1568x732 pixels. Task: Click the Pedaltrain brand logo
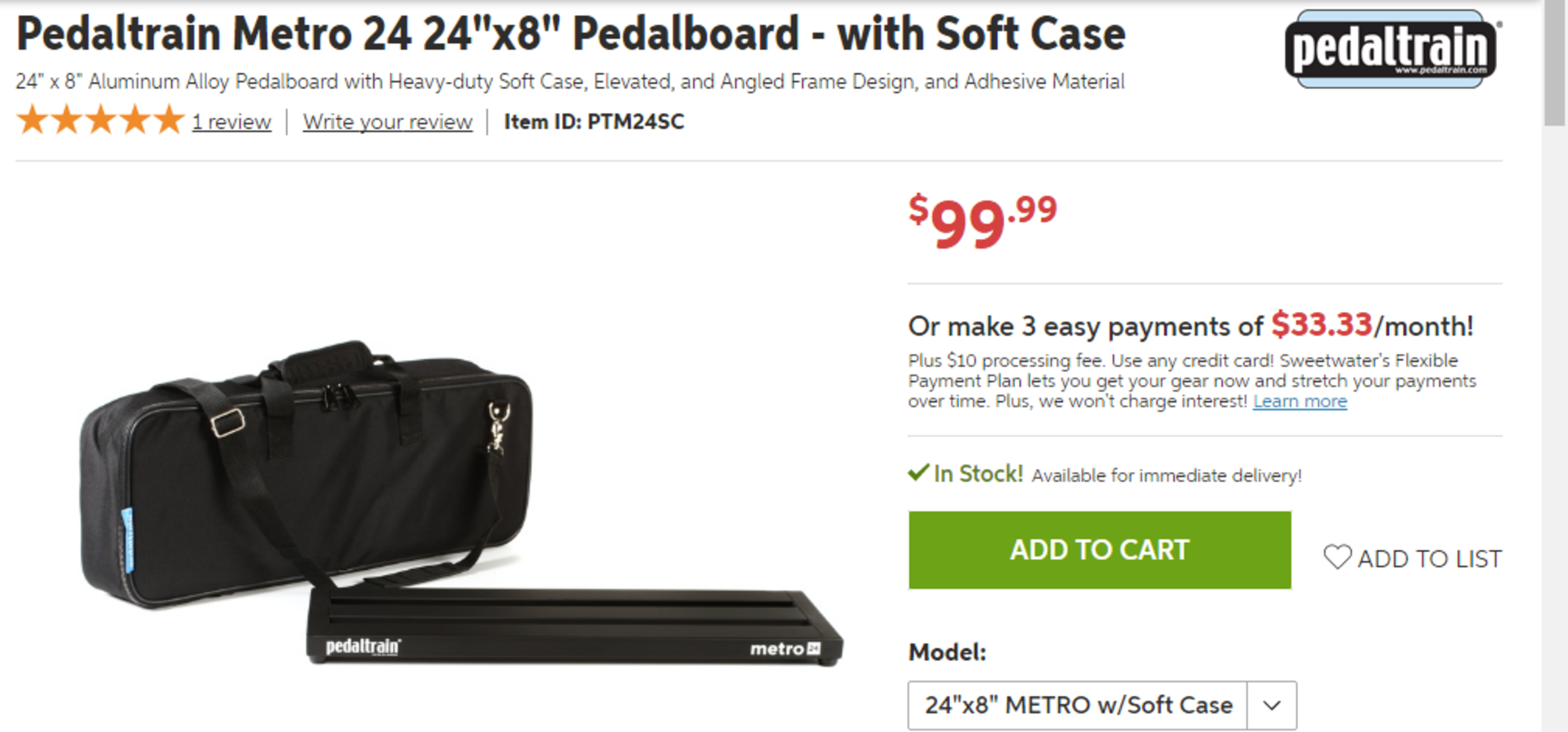[1393, 49]
